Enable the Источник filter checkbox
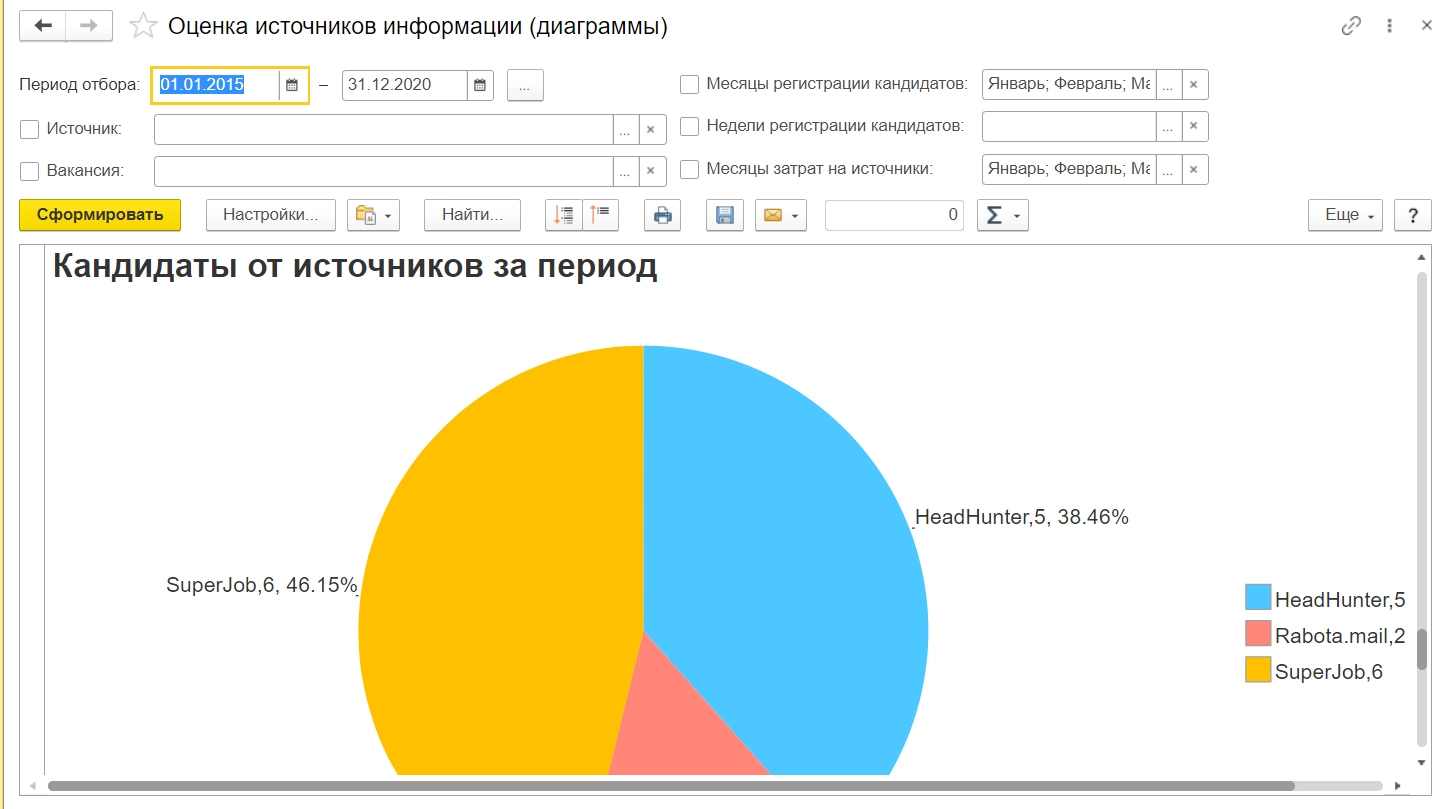The height and width of the screenshot is (809, 1455). pyautogui.click(x=29, y=129)
